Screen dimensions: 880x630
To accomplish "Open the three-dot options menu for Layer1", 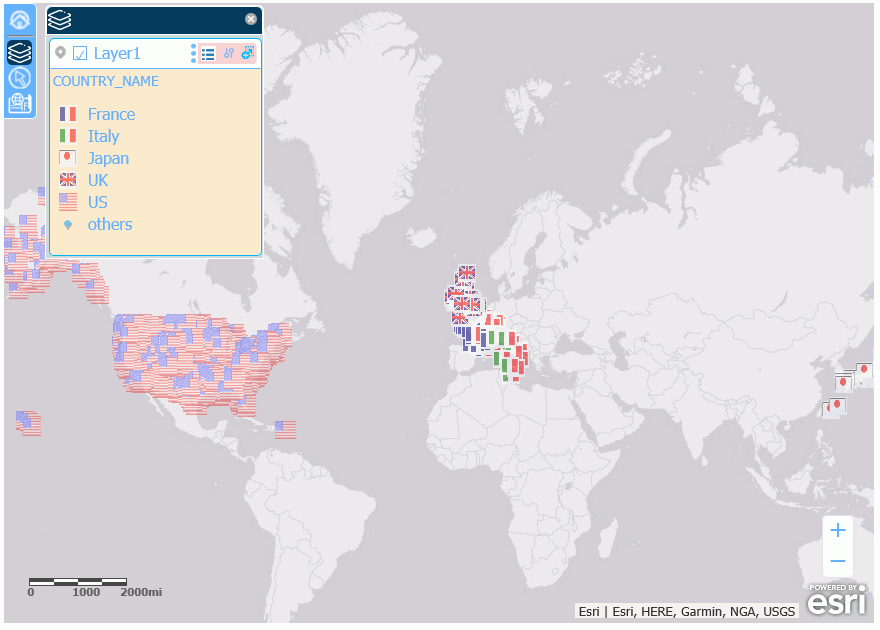I will 193,53.
